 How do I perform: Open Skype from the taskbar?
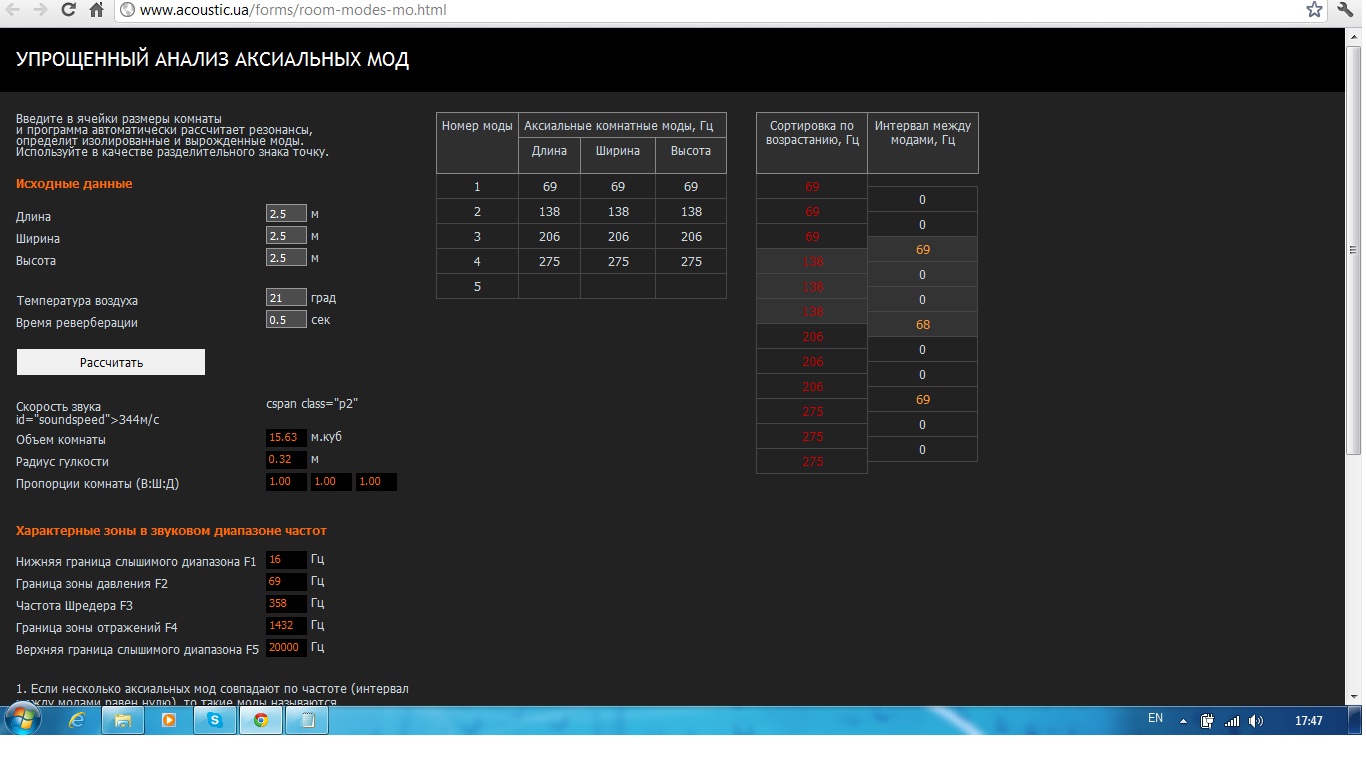(x=214, y=720)
